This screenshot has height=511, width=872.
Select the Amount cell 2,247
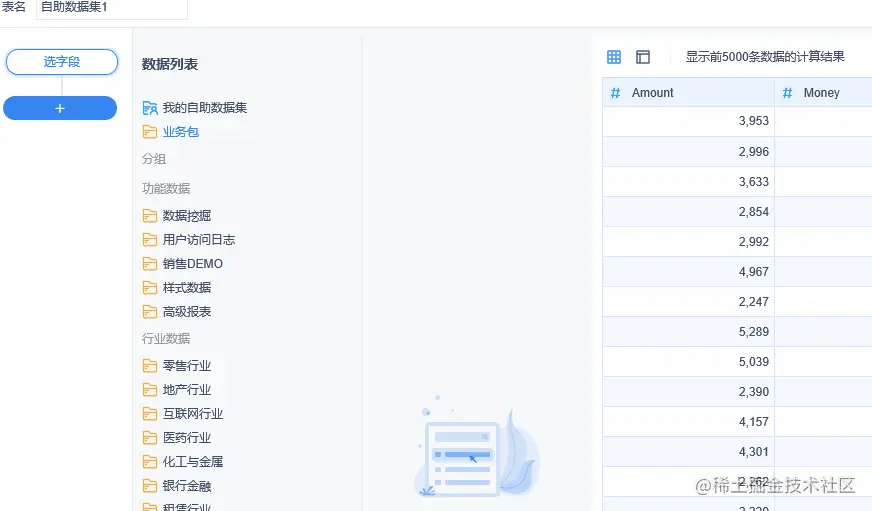(x=688, y=301)
